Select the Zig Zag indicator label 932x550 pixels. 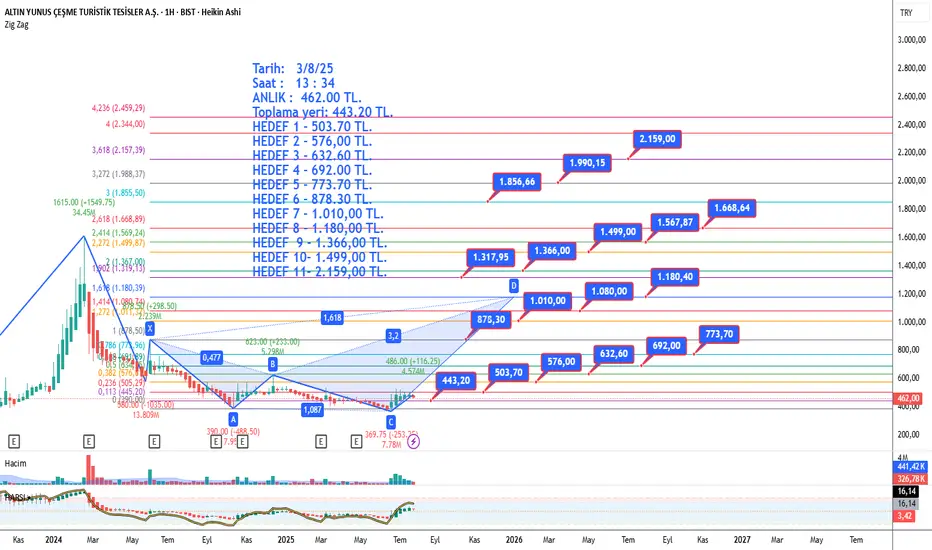pyautogui.click(x=17, y=25)
